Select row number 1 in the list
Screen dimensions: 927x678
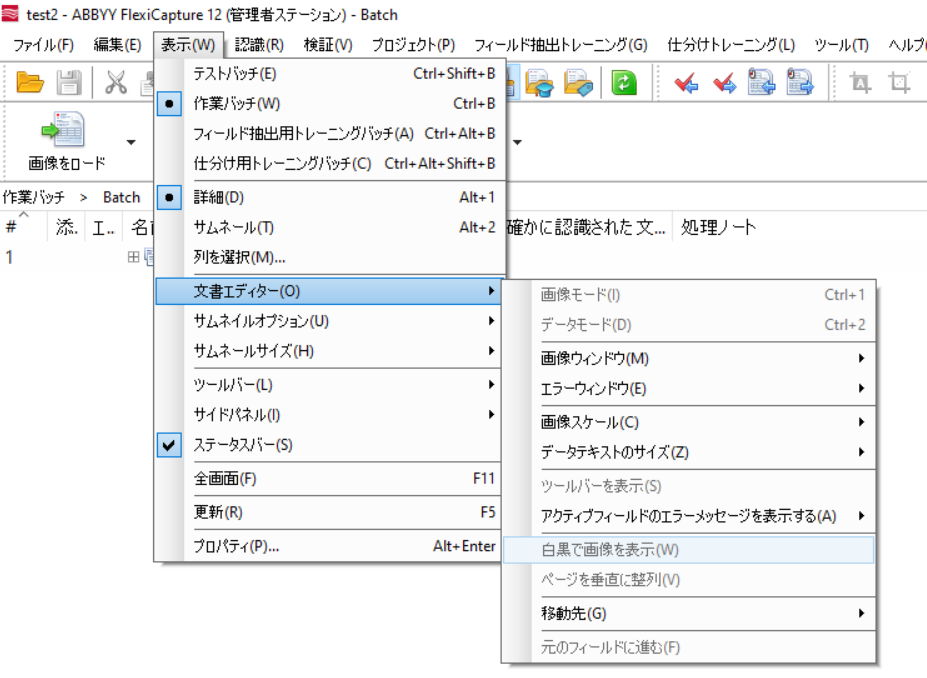point(9,257)
